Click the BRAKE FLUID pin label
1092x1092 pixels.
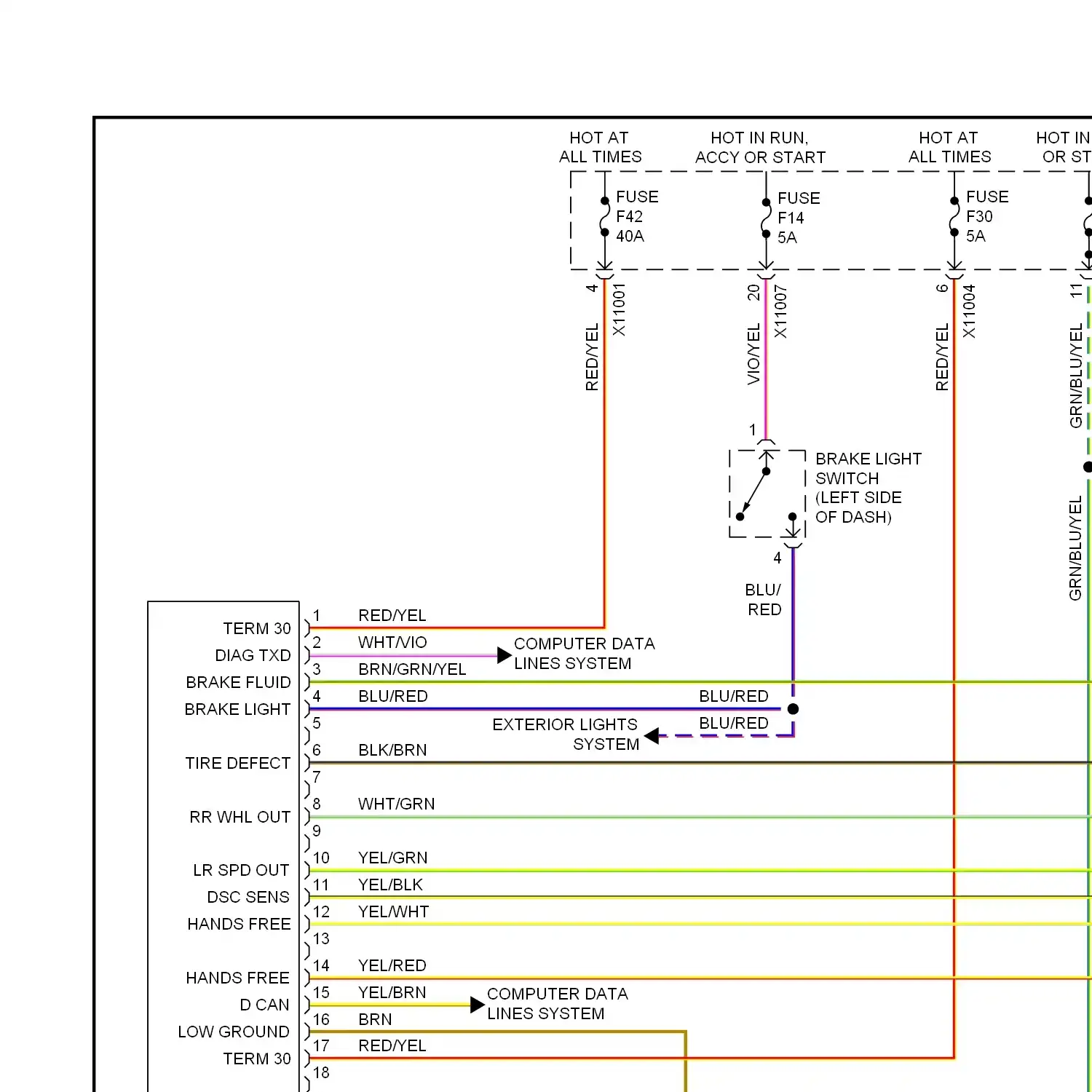(238, 682)
